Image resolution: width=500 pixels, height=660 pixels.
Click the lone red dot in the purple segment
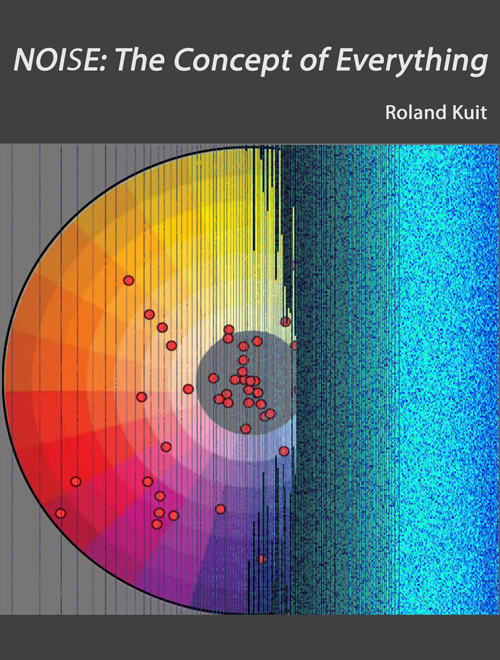[221, 509]
